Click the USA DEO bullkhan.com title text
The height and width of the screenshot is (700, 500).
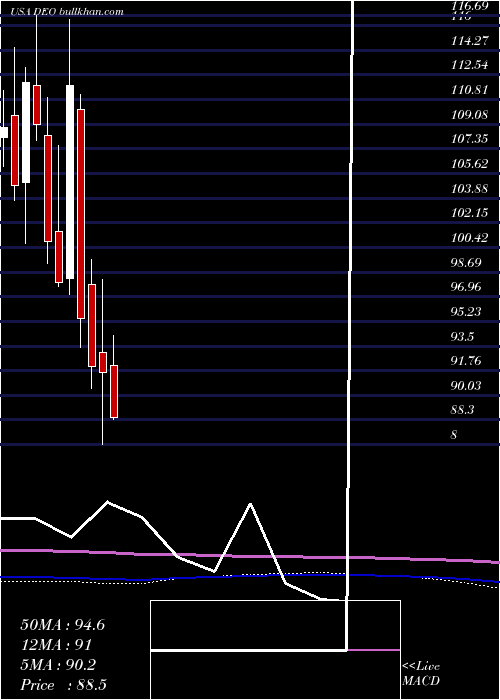tap(67, 12)
